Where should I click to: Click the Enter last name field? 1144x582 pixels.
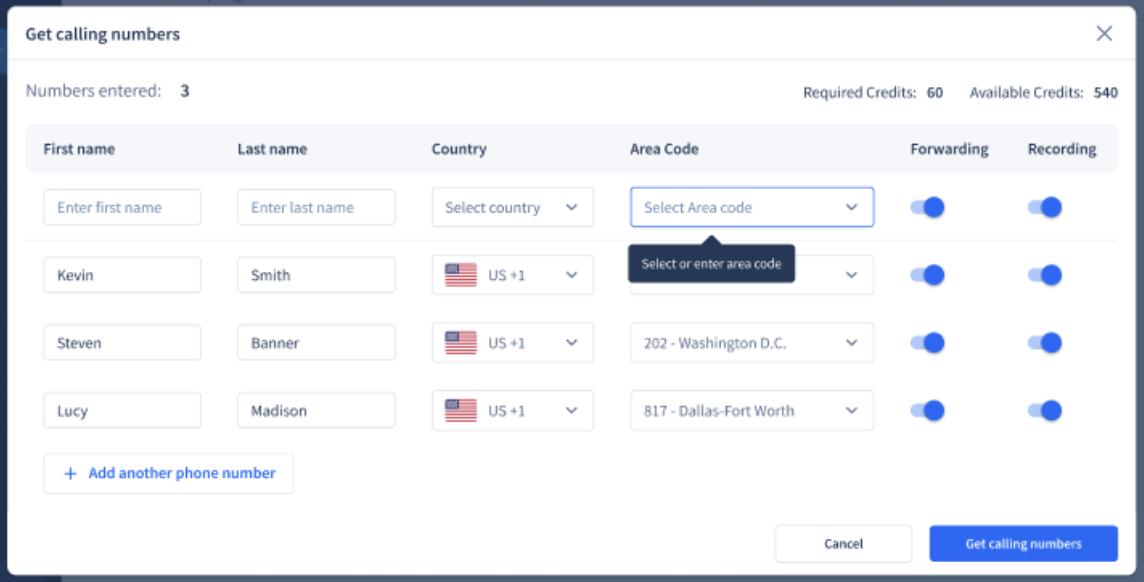click(x=316, y=207)
